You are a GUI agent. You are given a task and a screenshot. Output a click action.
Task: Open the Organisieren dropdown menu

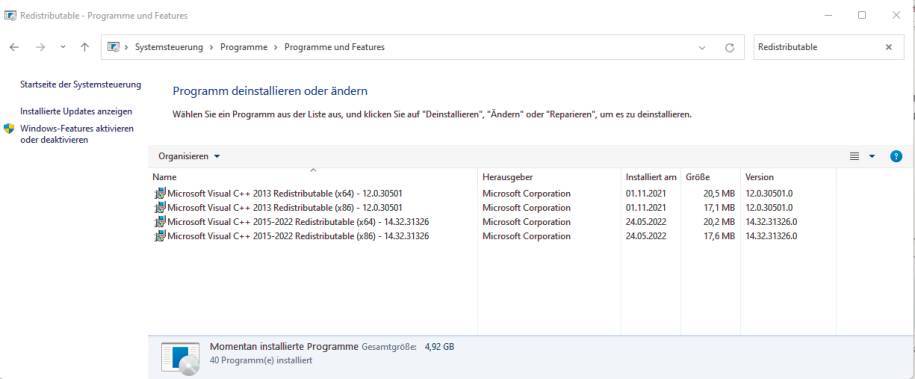click(x=189, y=157)
